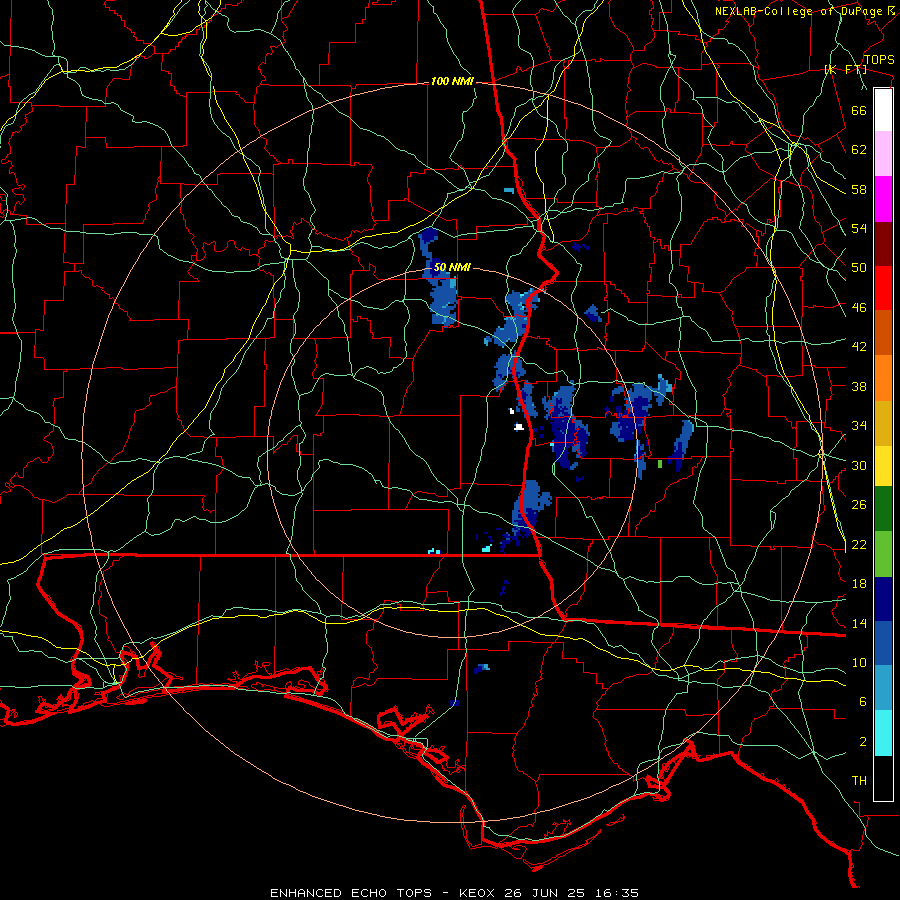Click the bright red swatch between 50 and 46

(883, 288)
